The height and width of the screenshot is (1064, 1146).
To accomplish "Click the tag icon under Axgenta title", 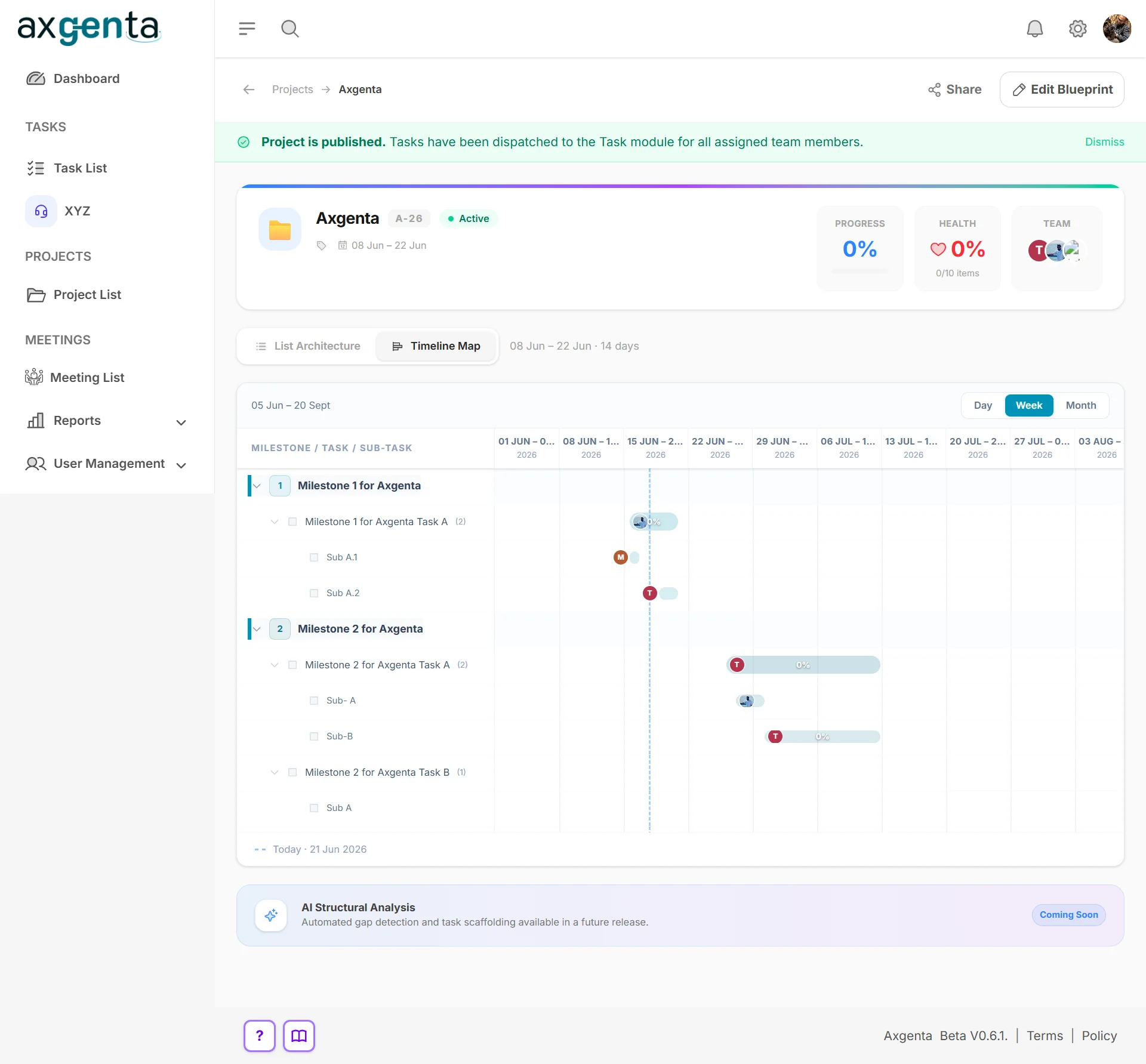I will (x=321, y=245).
